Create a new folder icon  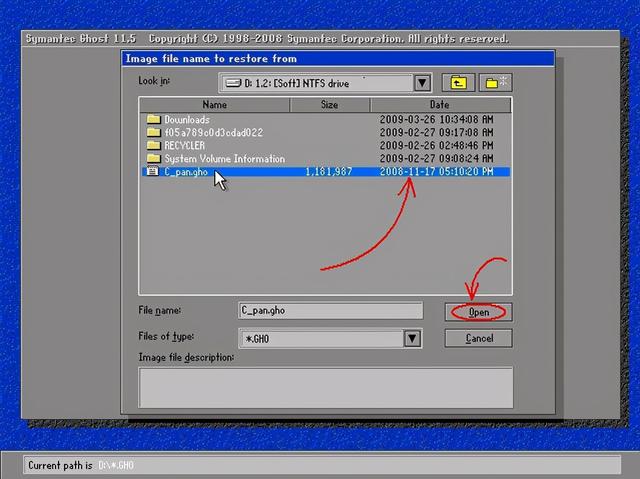coord(496,83)
